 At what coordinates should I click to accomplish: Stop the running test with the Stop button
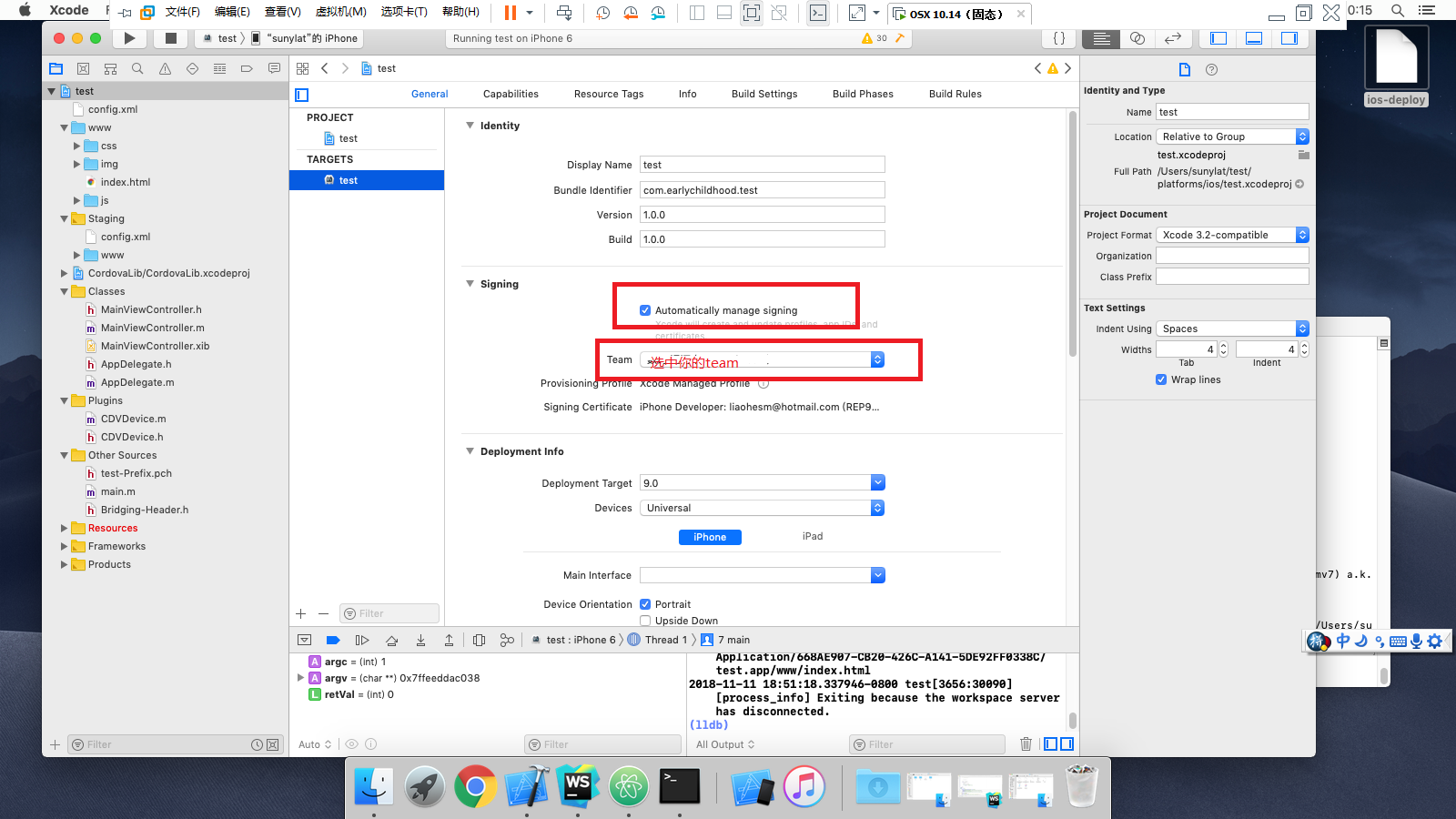coord(170,38)
